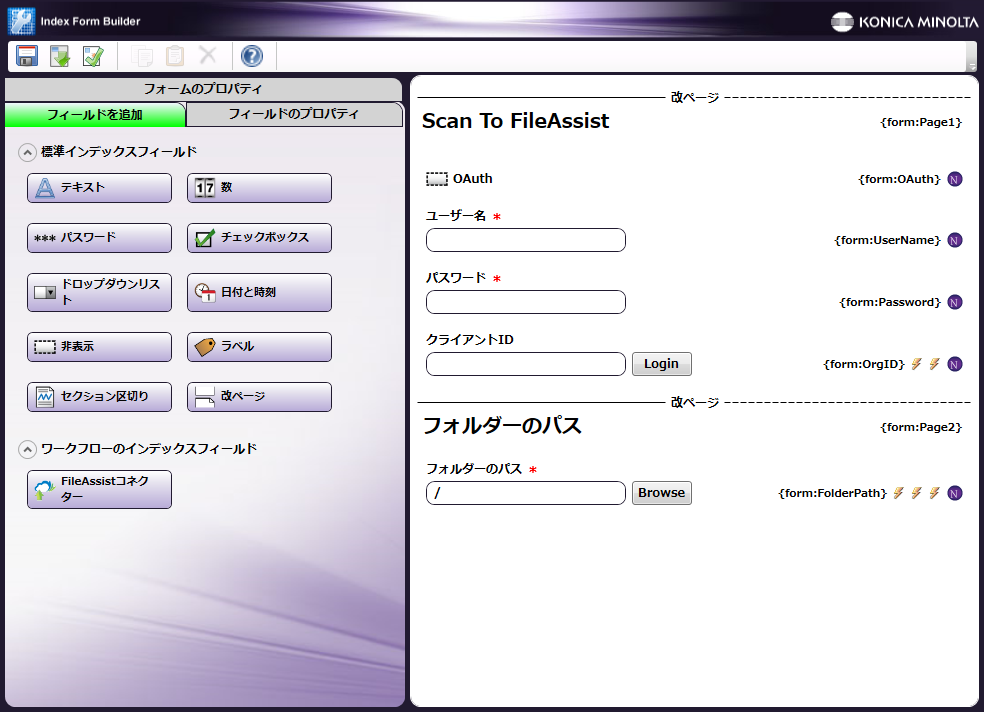This screenshot has height=712, width=984.
Task: Click the {form:OrgID} tag
Action: 864,364
